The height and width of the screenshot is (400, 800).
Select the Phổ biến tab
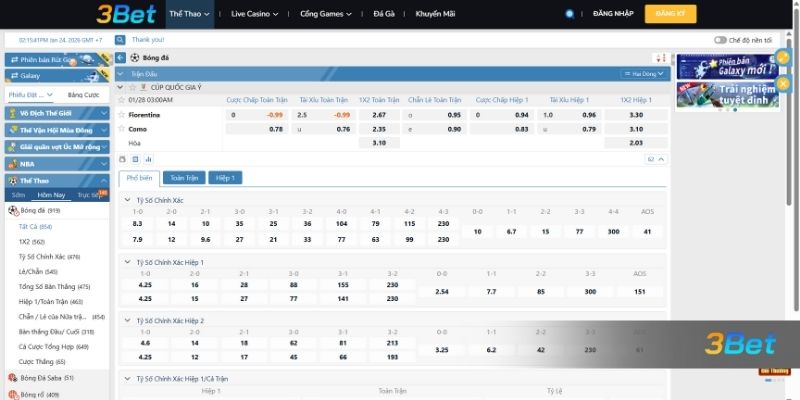tap(139, 178)
